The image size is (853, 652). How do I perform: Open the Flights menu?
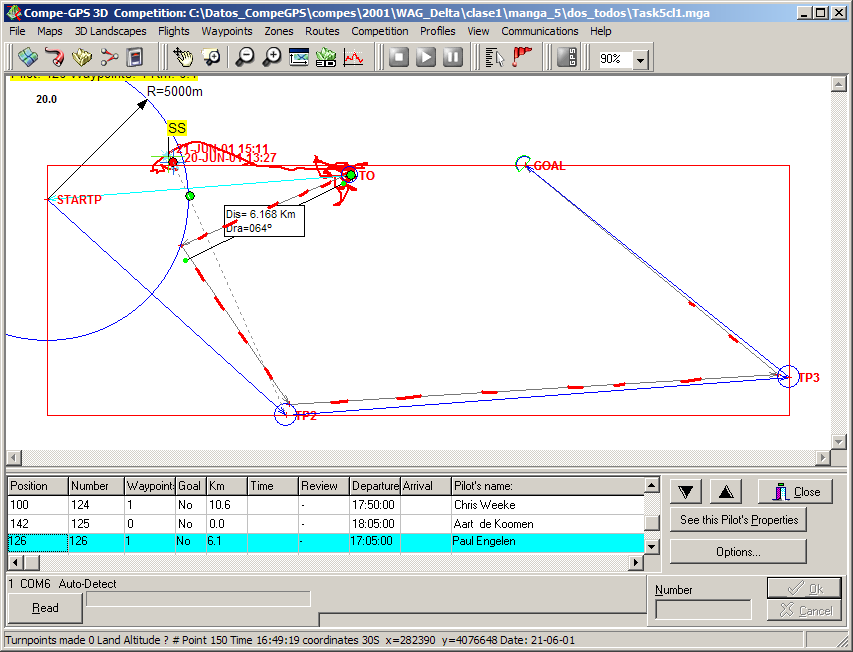click(x=174, y=31)
